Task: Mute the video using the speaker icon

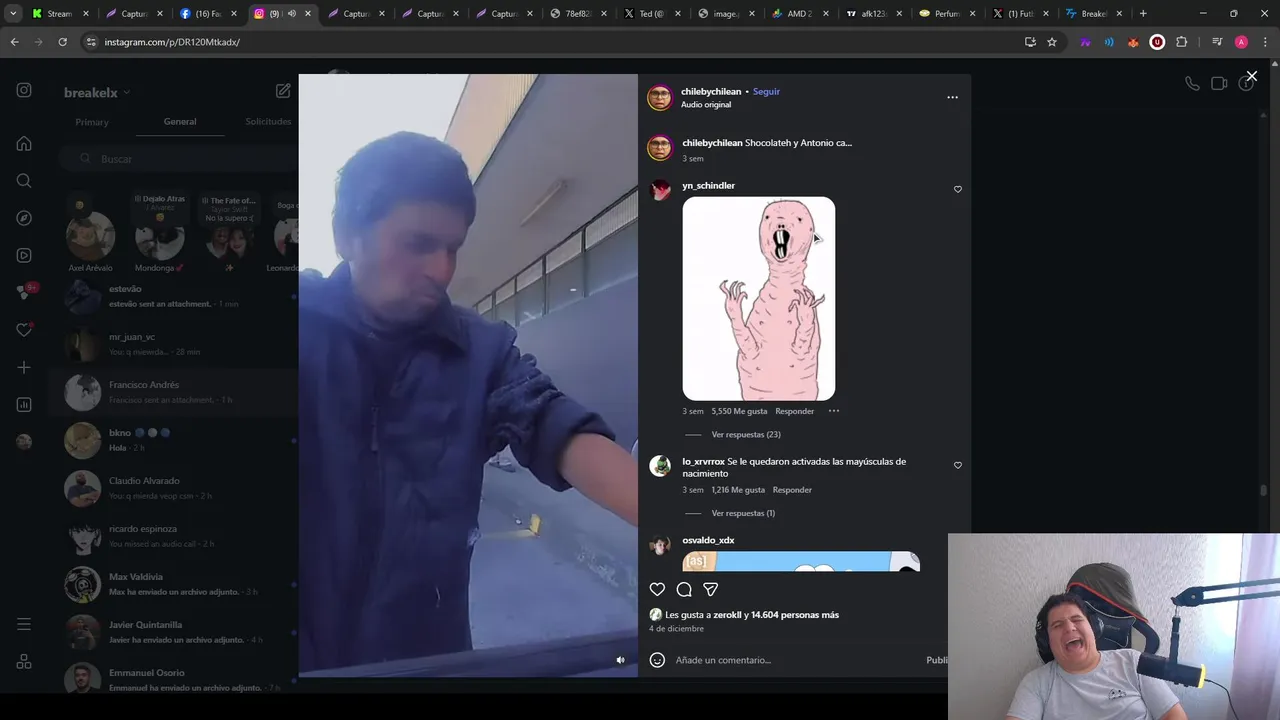Action: pyautogui.click(x=620, y=660)
